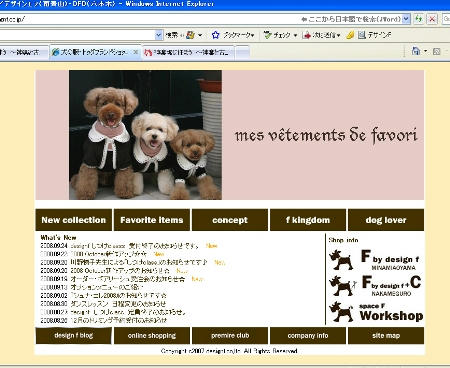The height and width of the screenshot is (368, 450).
Task: Open the concept page
Action: (x=230, y=220)
